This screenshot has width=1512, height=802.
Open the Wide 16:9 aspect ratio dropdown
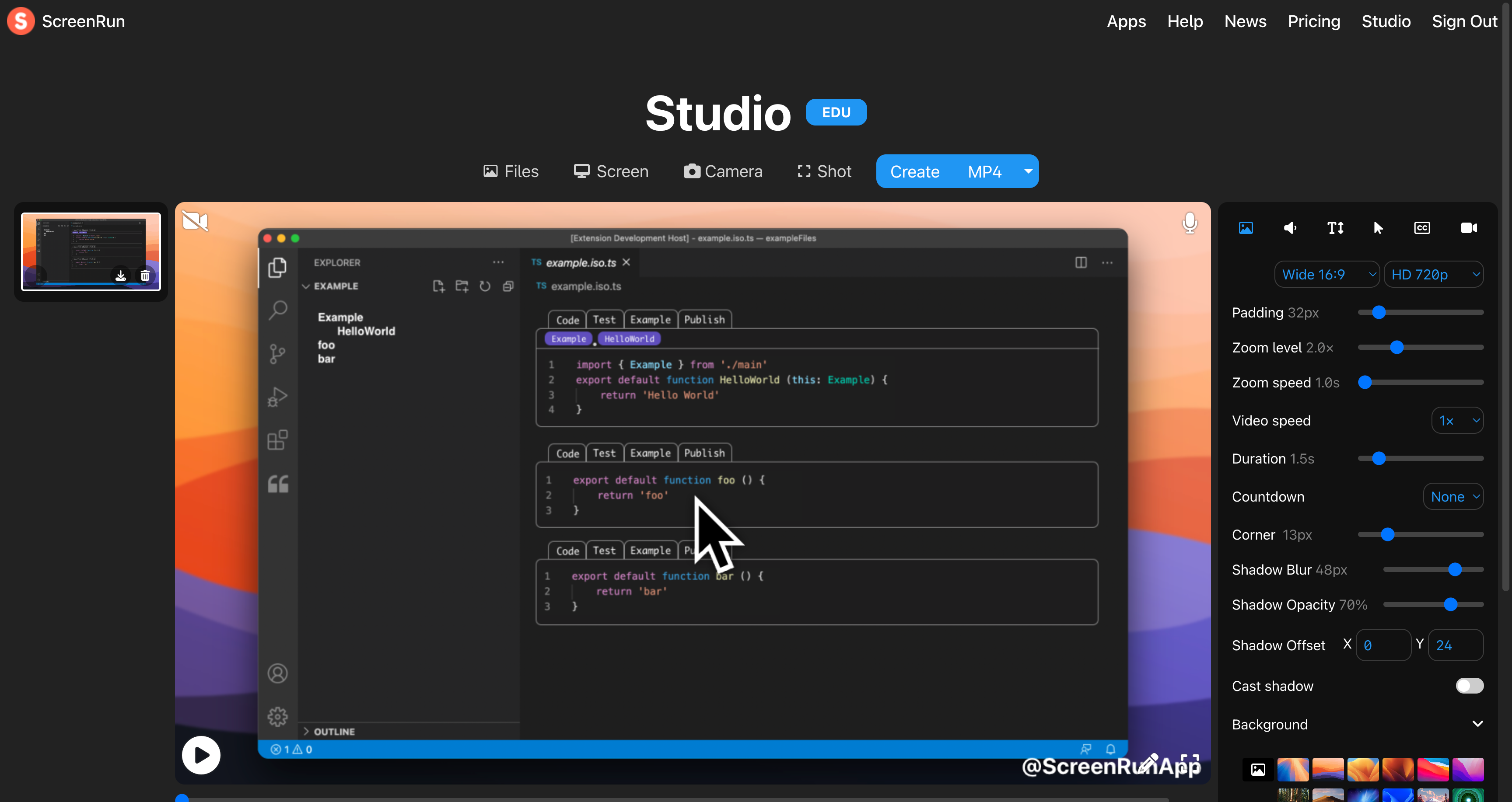[1327, 275]
